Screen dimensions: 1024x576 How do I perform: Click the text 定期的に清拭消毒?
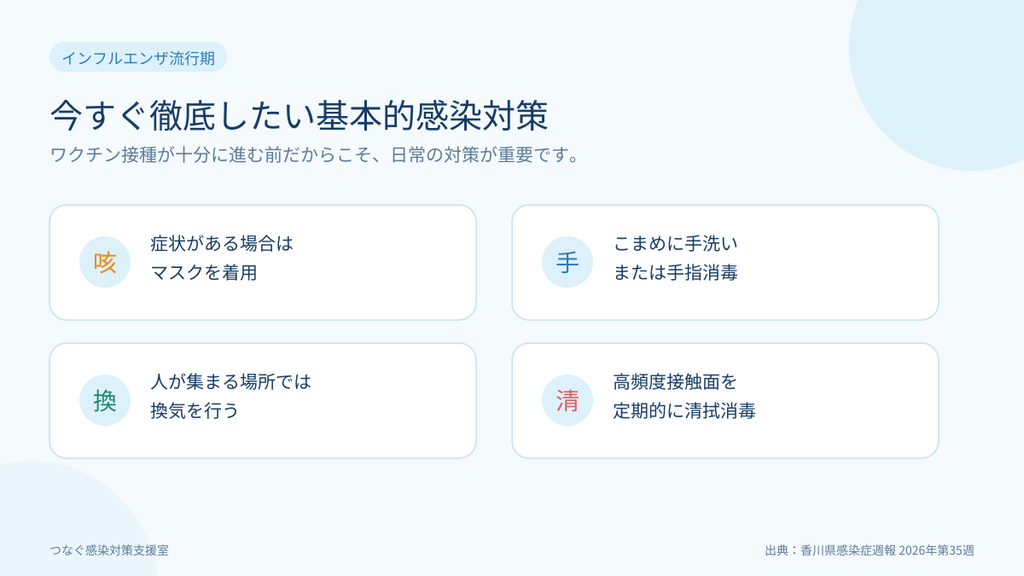[x=684, y=411]
